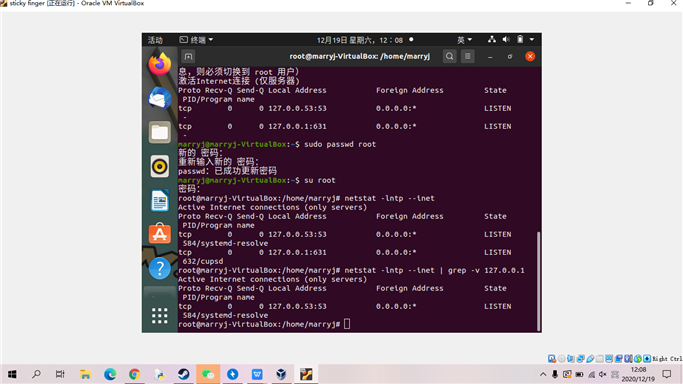Viewport: 683px width, 384px height.
Task: Open the 终端 application menu
Action: pos(196,40)
